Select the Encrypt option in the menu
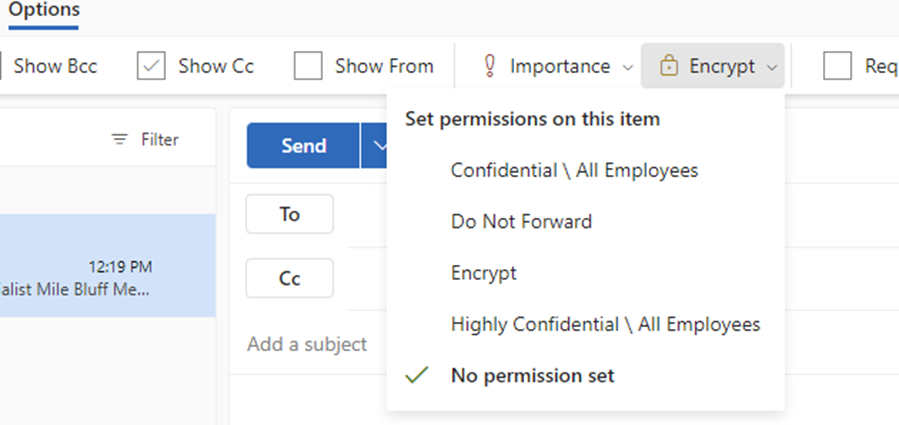Viewport: 899px width, 425px height. (x=484, y=272)
